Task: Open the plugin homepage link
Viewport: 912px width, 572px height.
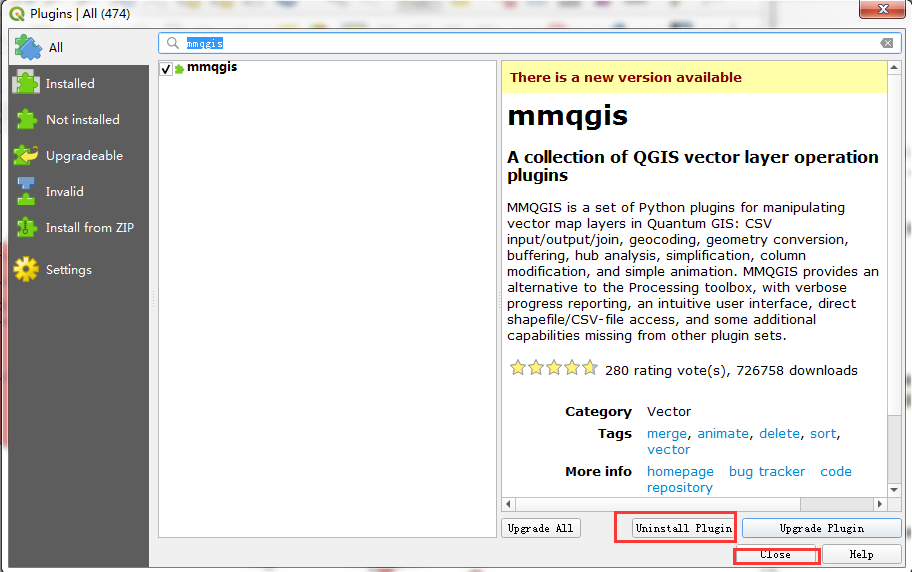Action: tap(680, 472)
